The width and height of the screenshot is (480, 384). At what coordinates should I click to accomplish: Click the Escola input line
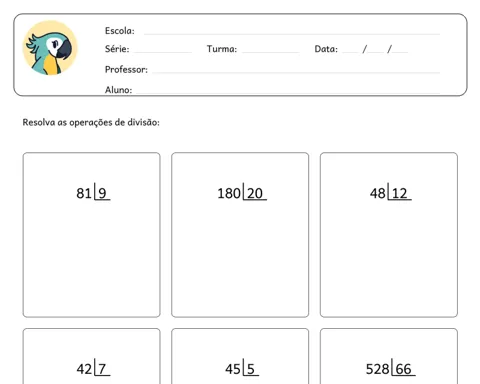tap(292, 34)
